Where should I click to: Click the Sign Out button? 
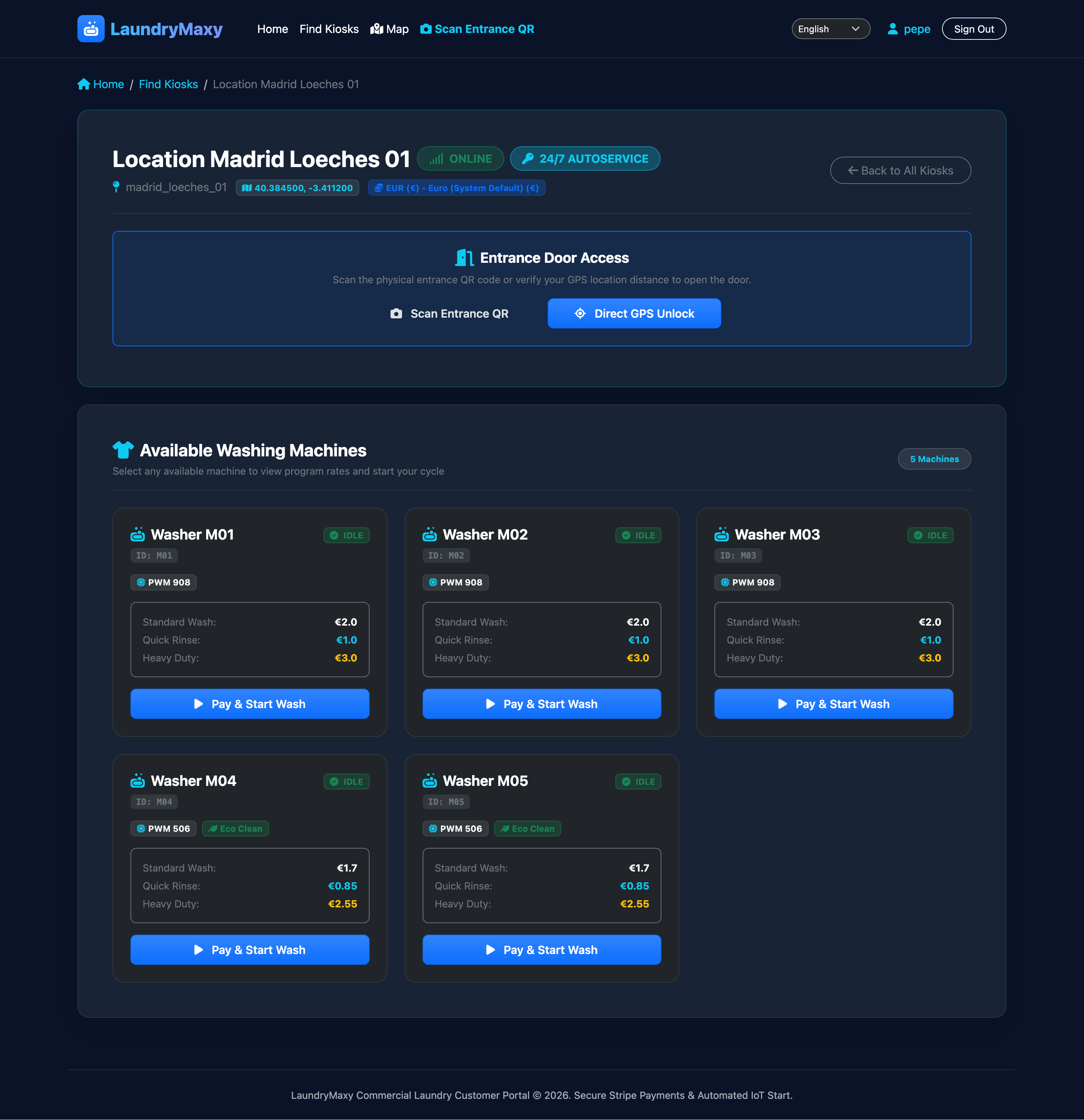(x=974, y=29)
